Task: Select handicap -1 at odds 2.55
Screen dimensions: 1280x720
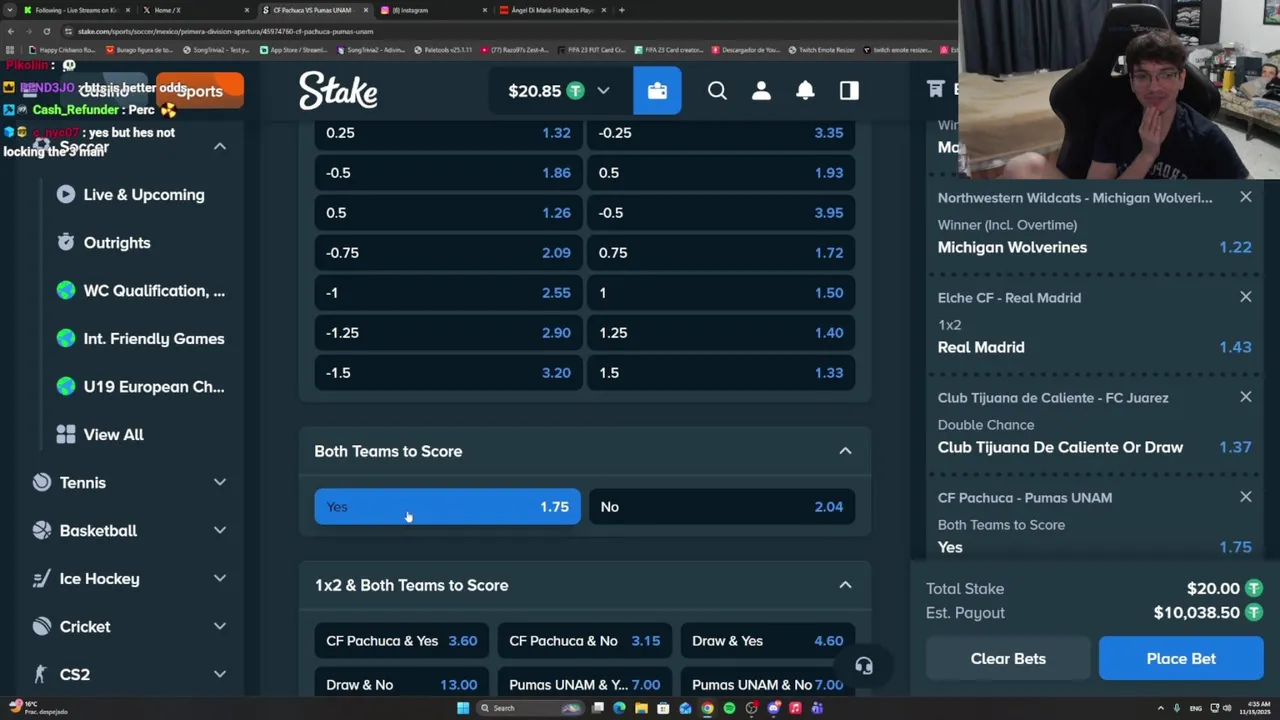Action: pyautogui.click(x=448, y=293)
